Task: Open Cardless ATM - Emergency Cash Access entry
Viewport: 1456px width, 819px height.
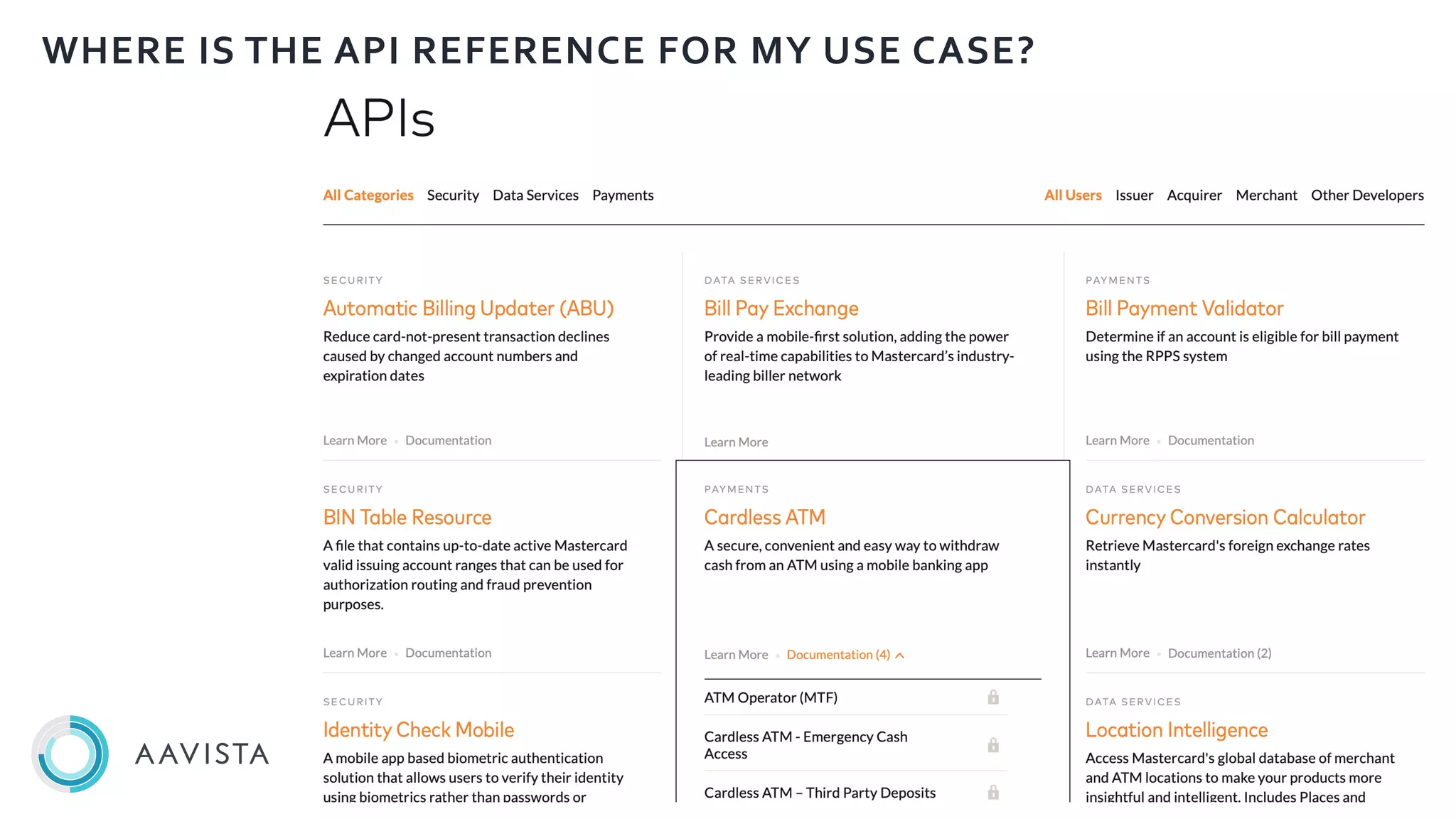Action: [805, 745]
